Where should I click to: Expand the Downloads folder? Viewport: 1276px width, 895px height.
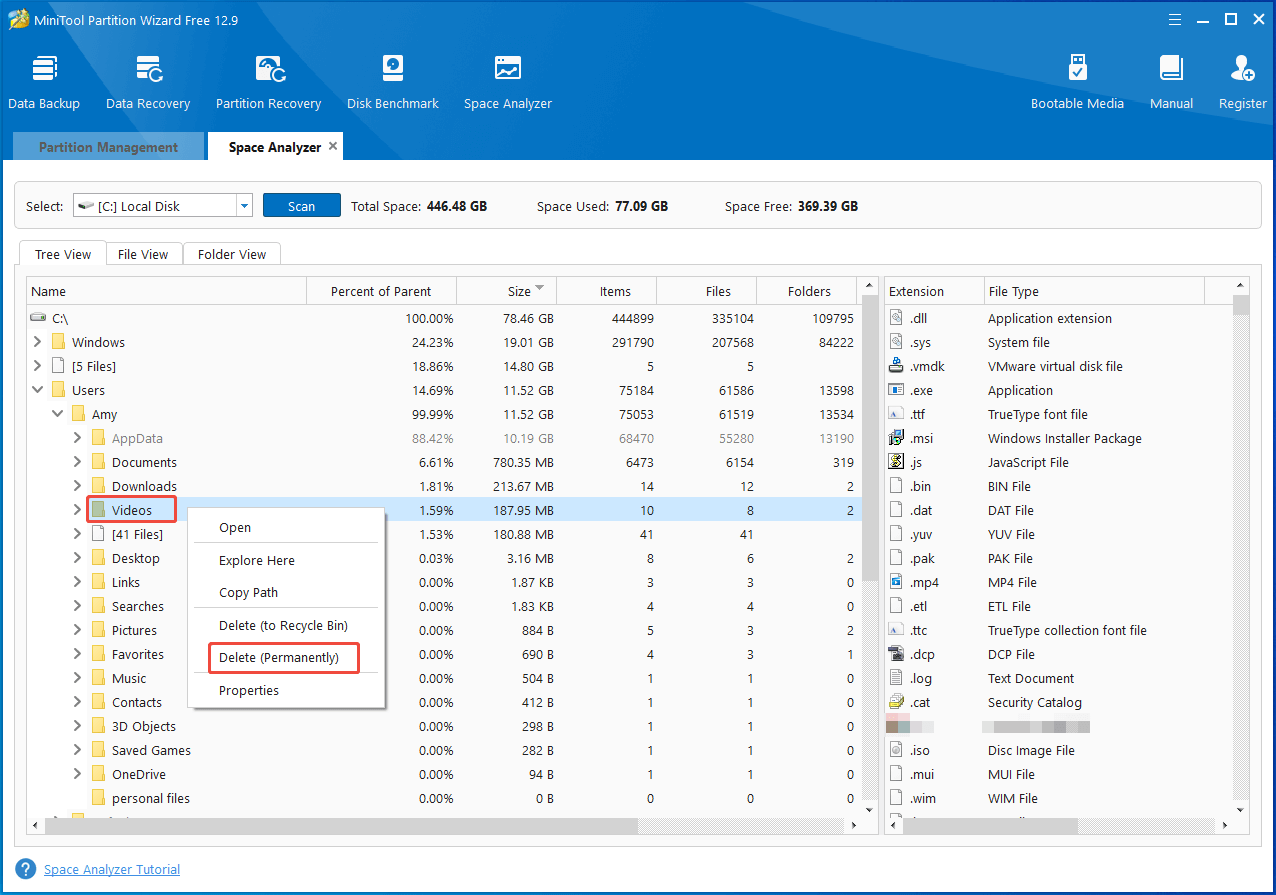click(78, 486)
